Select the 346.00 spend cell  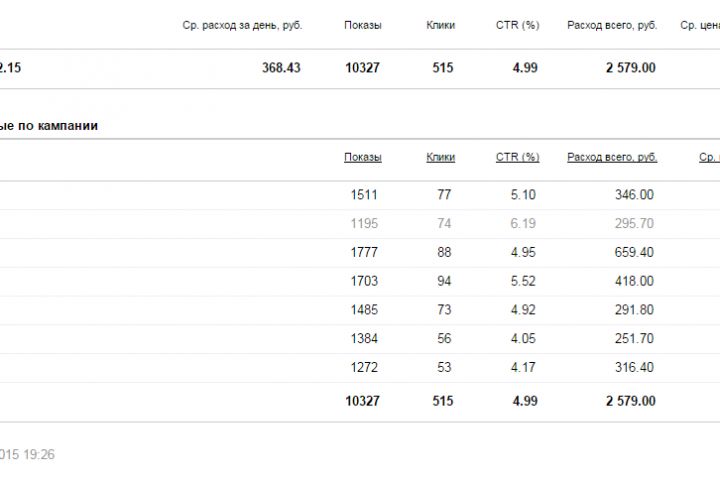tap(634, 195)
